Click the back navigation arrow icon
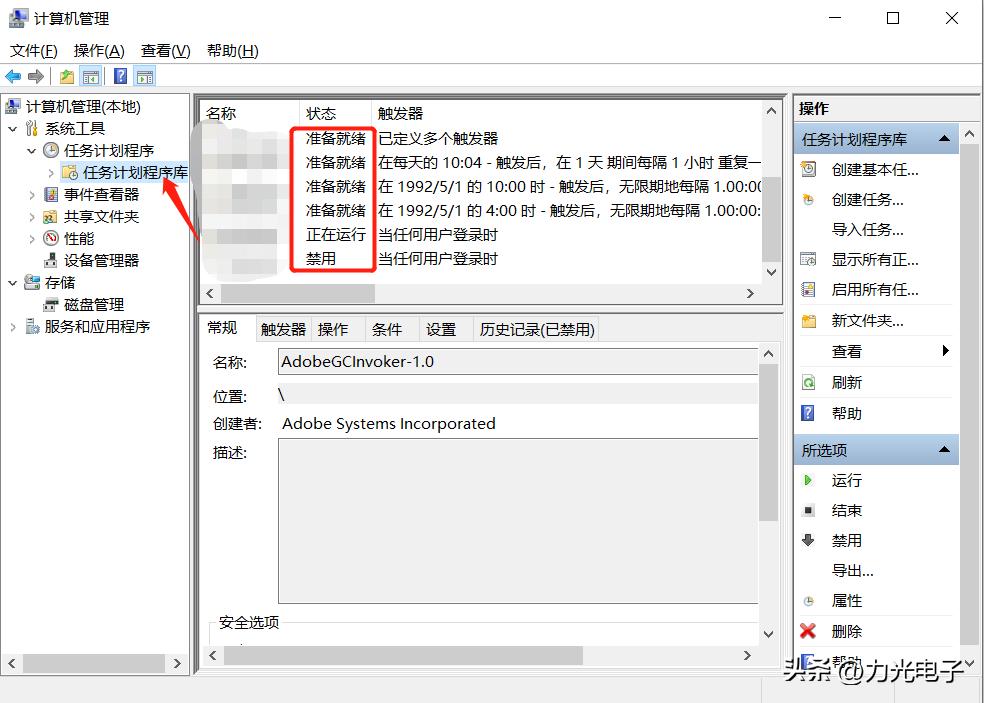Screen dimensions: 984x703 [x=13, y=75]
